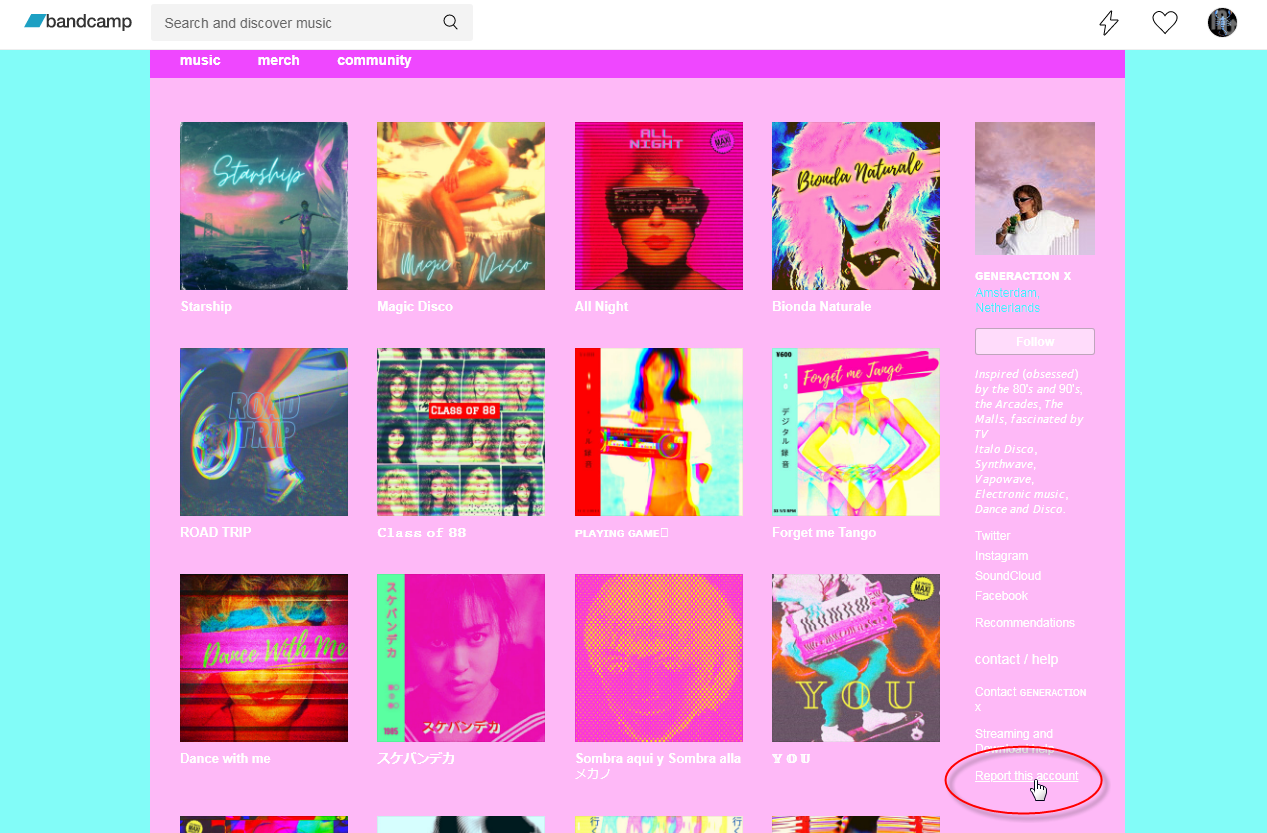Open the Starship album cover
1267x833 pixels.
tap(264, 206)
